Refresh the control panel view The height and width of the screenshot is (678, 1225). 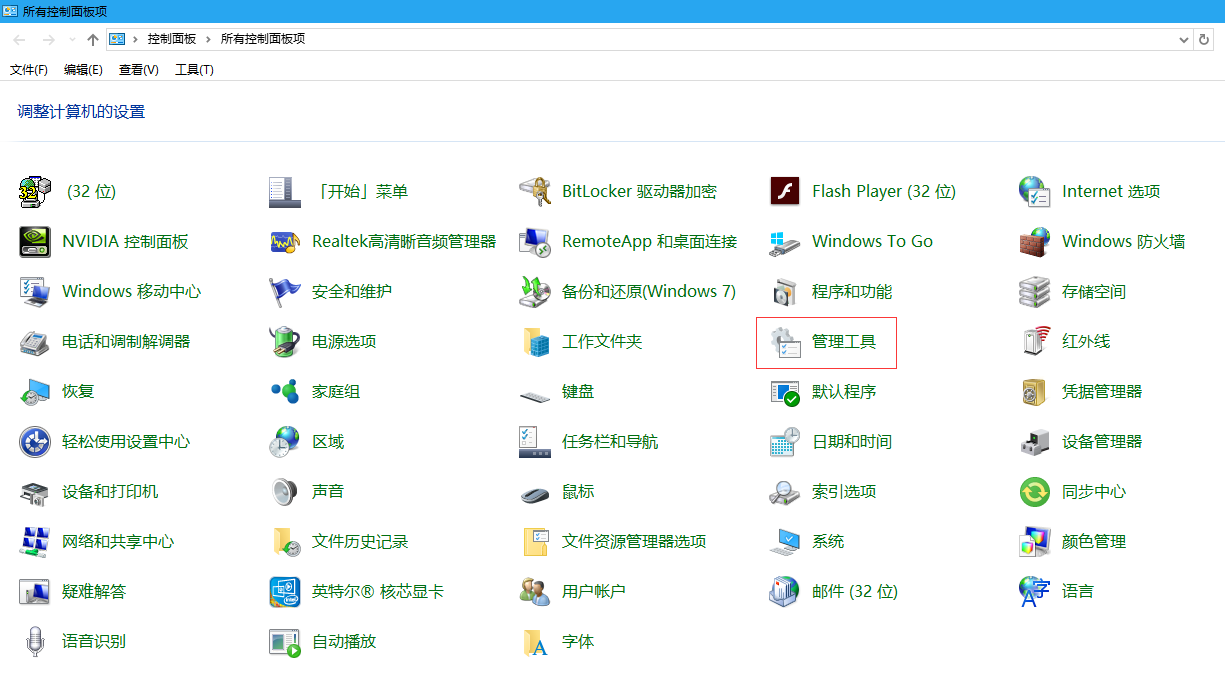tap(1204, 39)
